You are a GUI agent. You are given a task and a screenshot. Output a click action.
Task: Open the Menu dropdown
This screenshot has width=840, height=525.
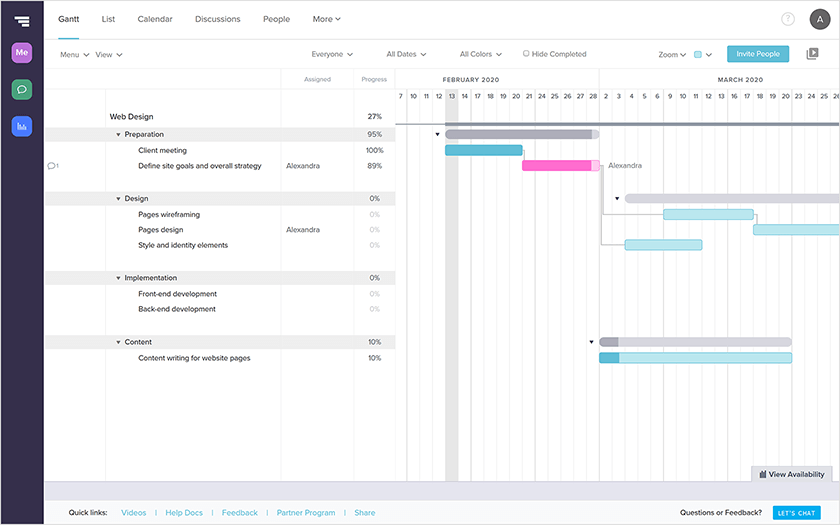point(74,55)
